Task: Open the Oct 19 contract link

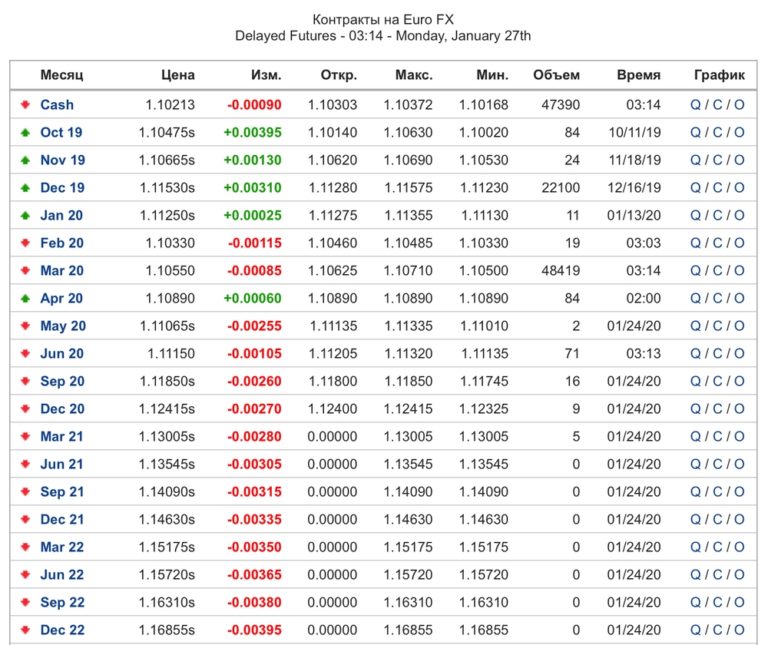Action: click(61, 132)
